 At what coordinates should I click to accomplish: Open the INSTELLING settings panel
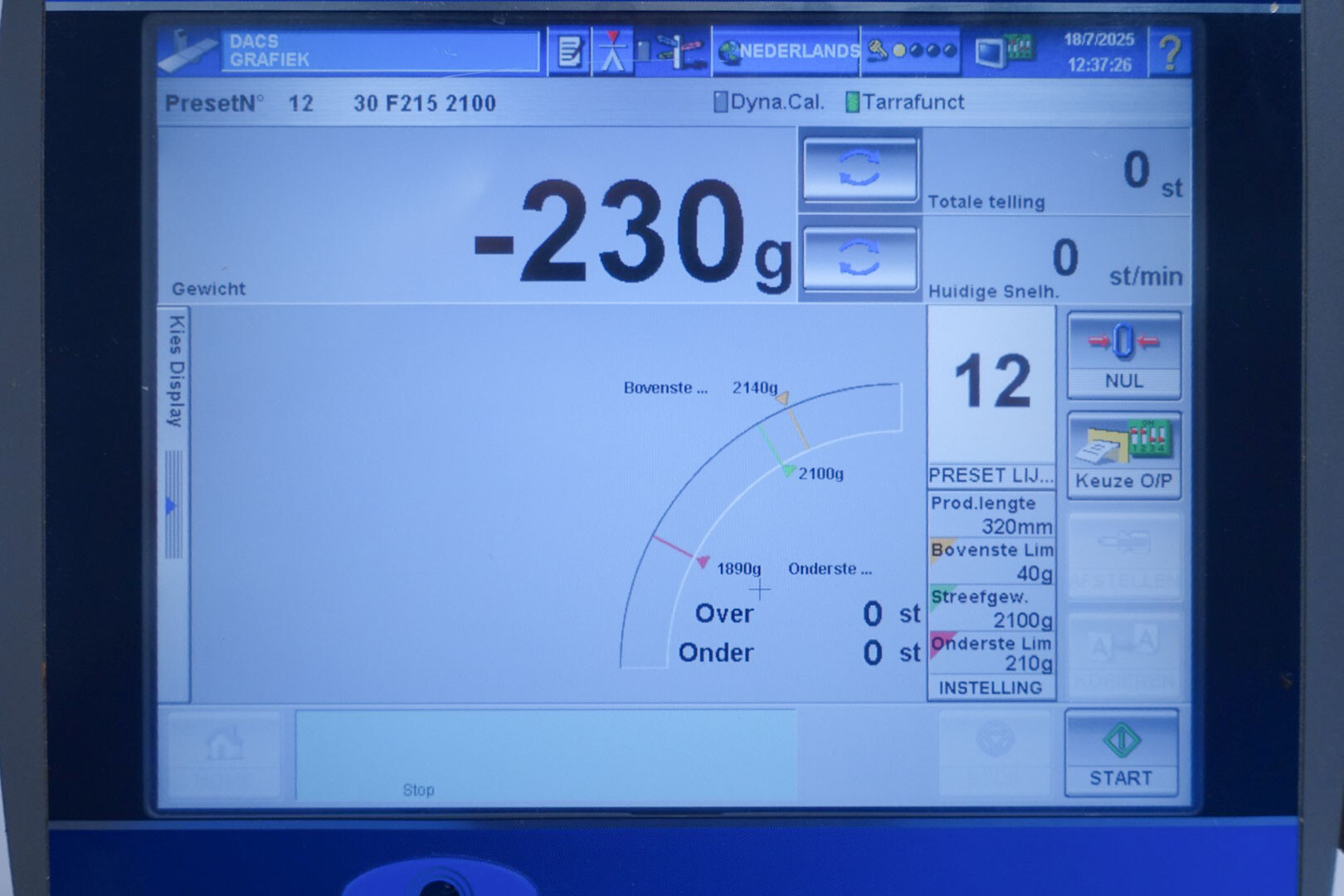click(x=991, y=688)
